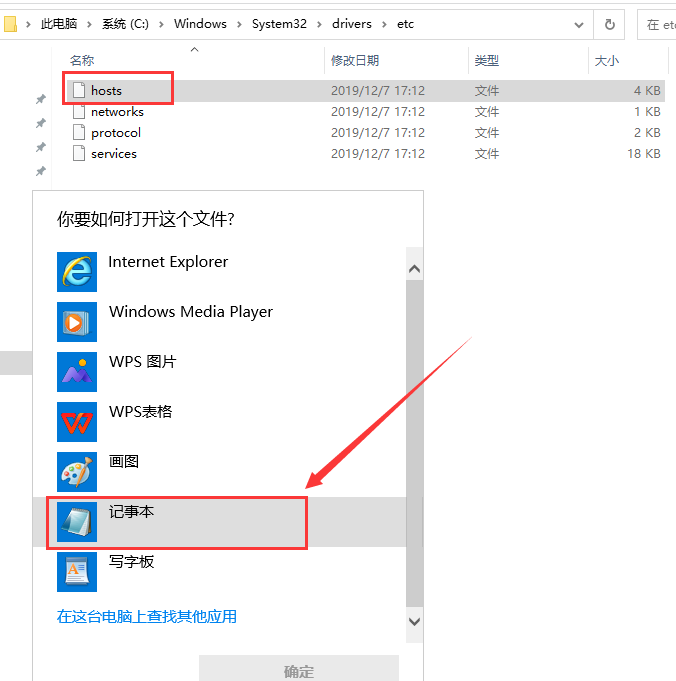Viewport: 676px width, 681px height.
Task: Sort by 类型 column header
Action: pyautogui.click(x=487, y=60)
